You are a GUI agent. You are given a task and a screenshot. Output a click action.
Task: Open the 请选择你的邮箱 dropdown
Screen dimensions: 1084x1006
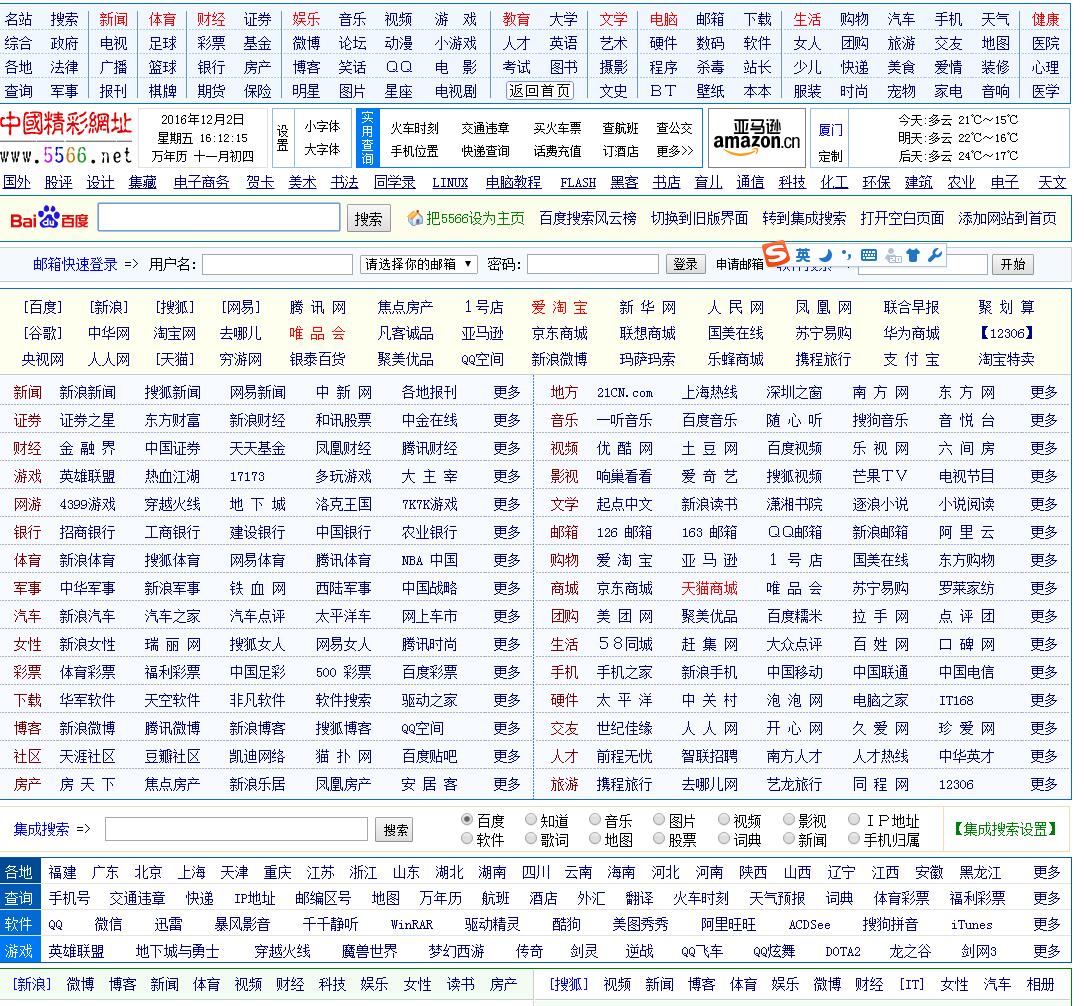point(418,264)
